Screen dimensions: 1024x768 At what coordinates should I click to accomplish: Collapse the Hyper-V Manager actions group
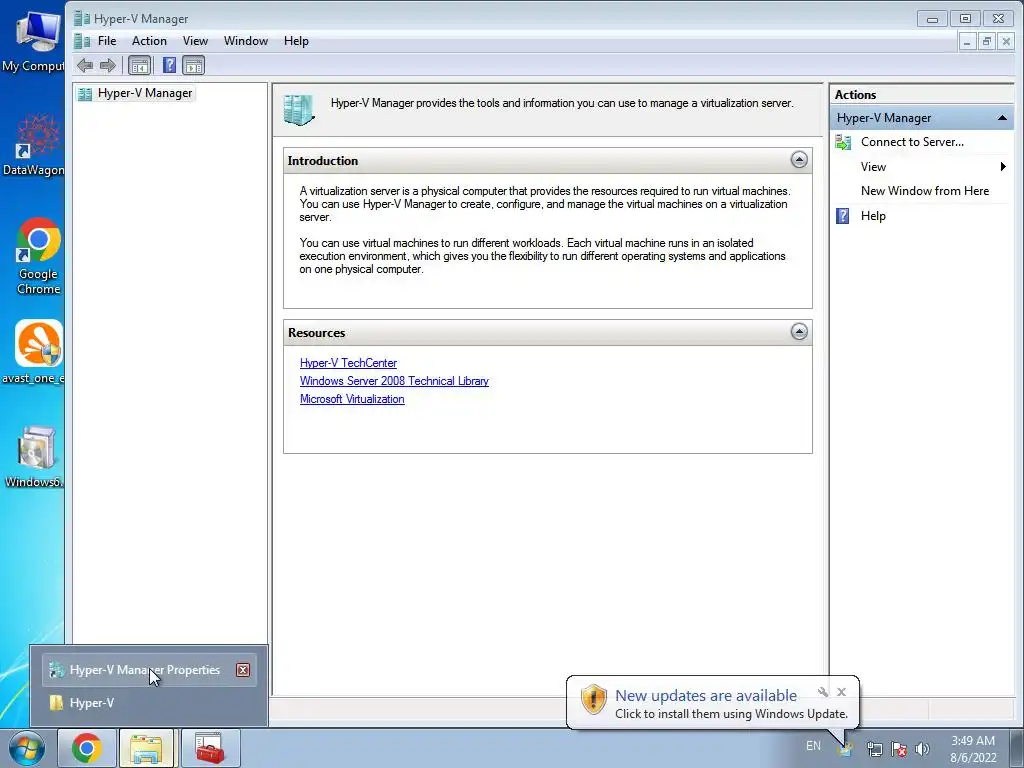pos(1001,118)
